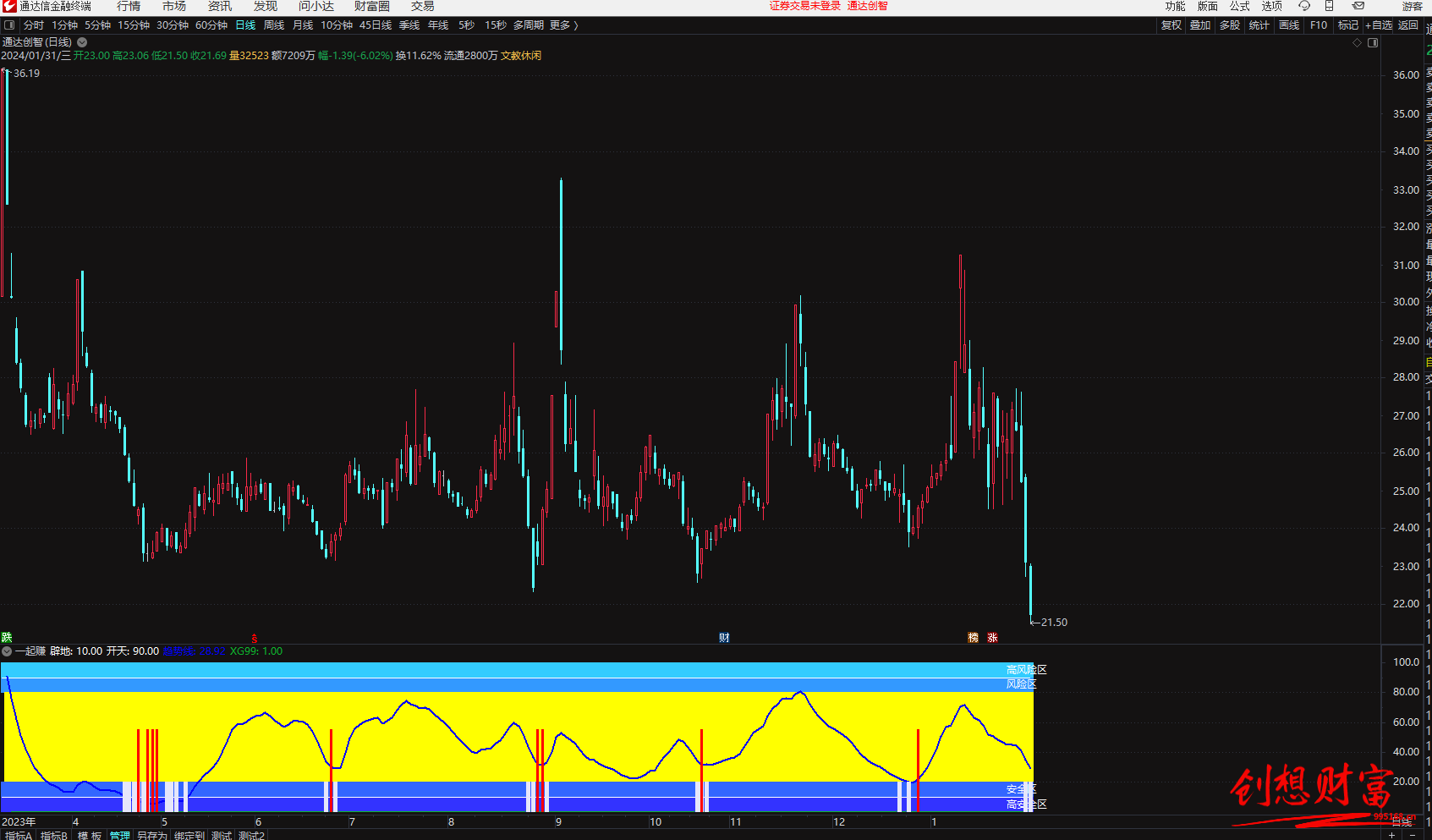The image size is (1432, 840).
Task: Expand dropdown next to 通达创智 (日线)
Action: (x=82, y=41)
